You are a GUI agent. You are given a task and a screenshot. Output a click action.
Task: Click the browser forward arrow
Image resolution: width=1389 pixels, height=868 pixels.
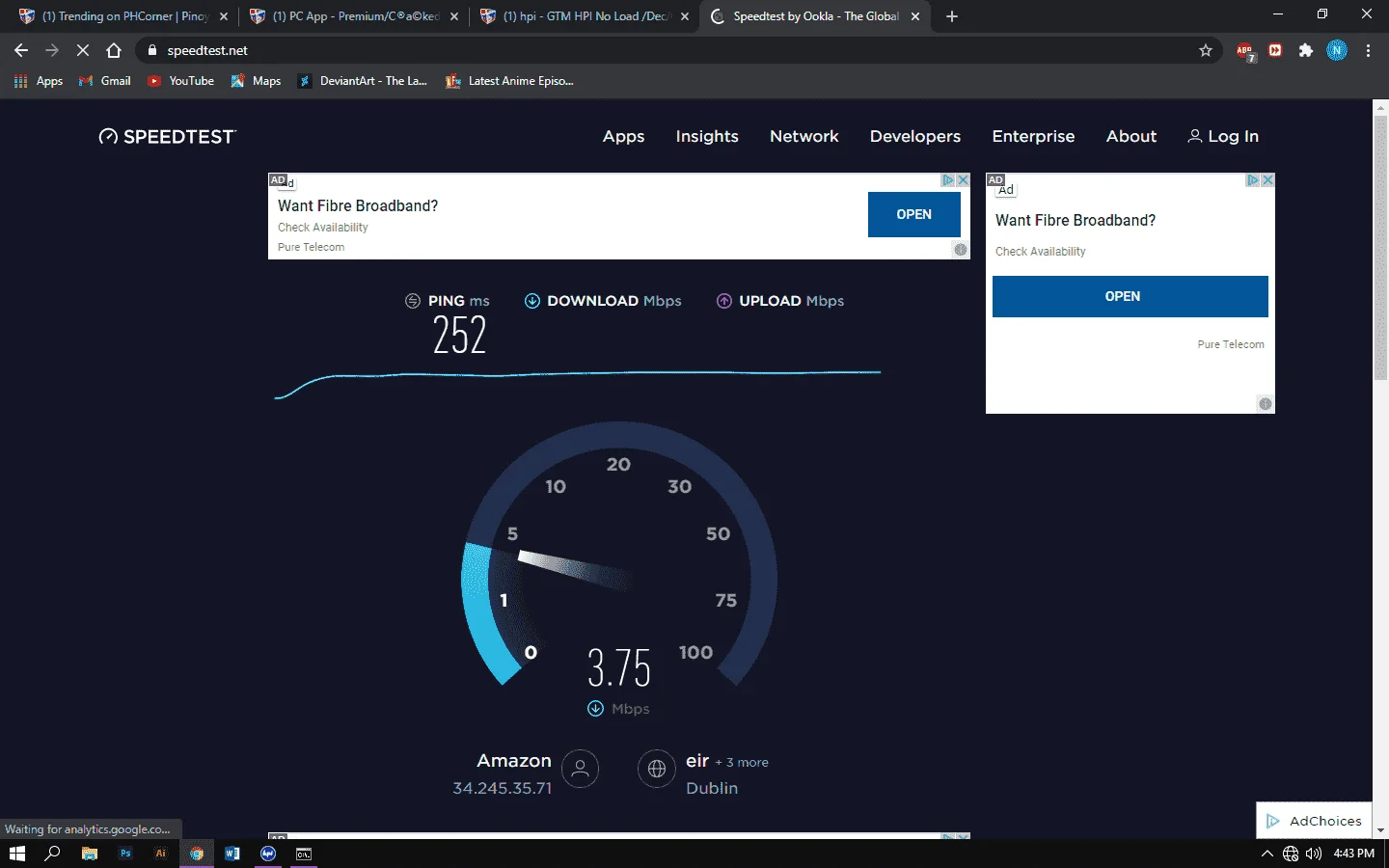pos(52,50)
